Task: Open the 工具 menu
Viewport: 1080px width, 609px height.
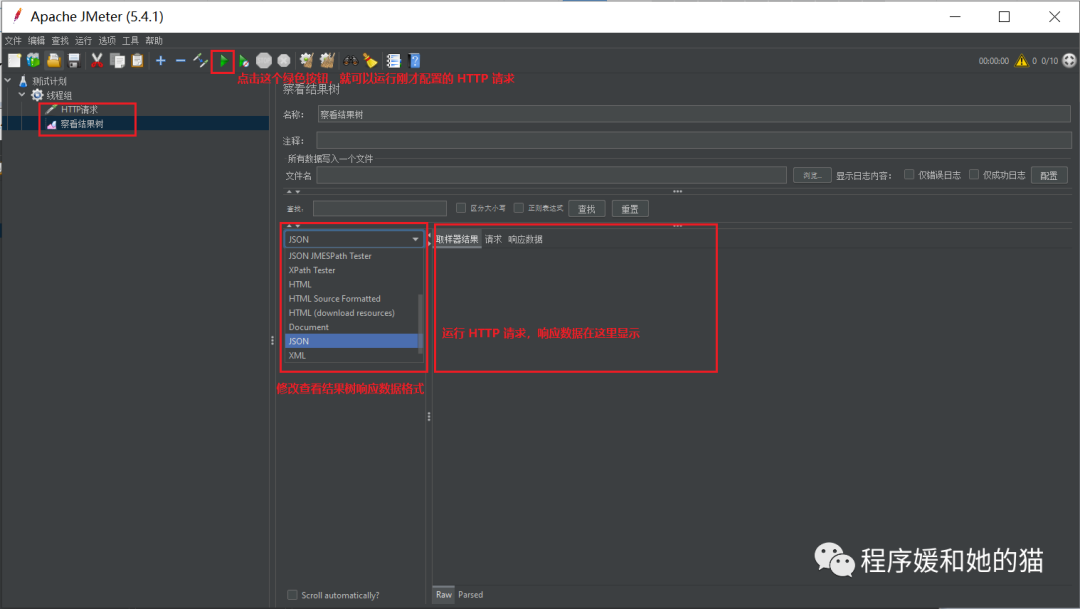Action: [130, 41]
